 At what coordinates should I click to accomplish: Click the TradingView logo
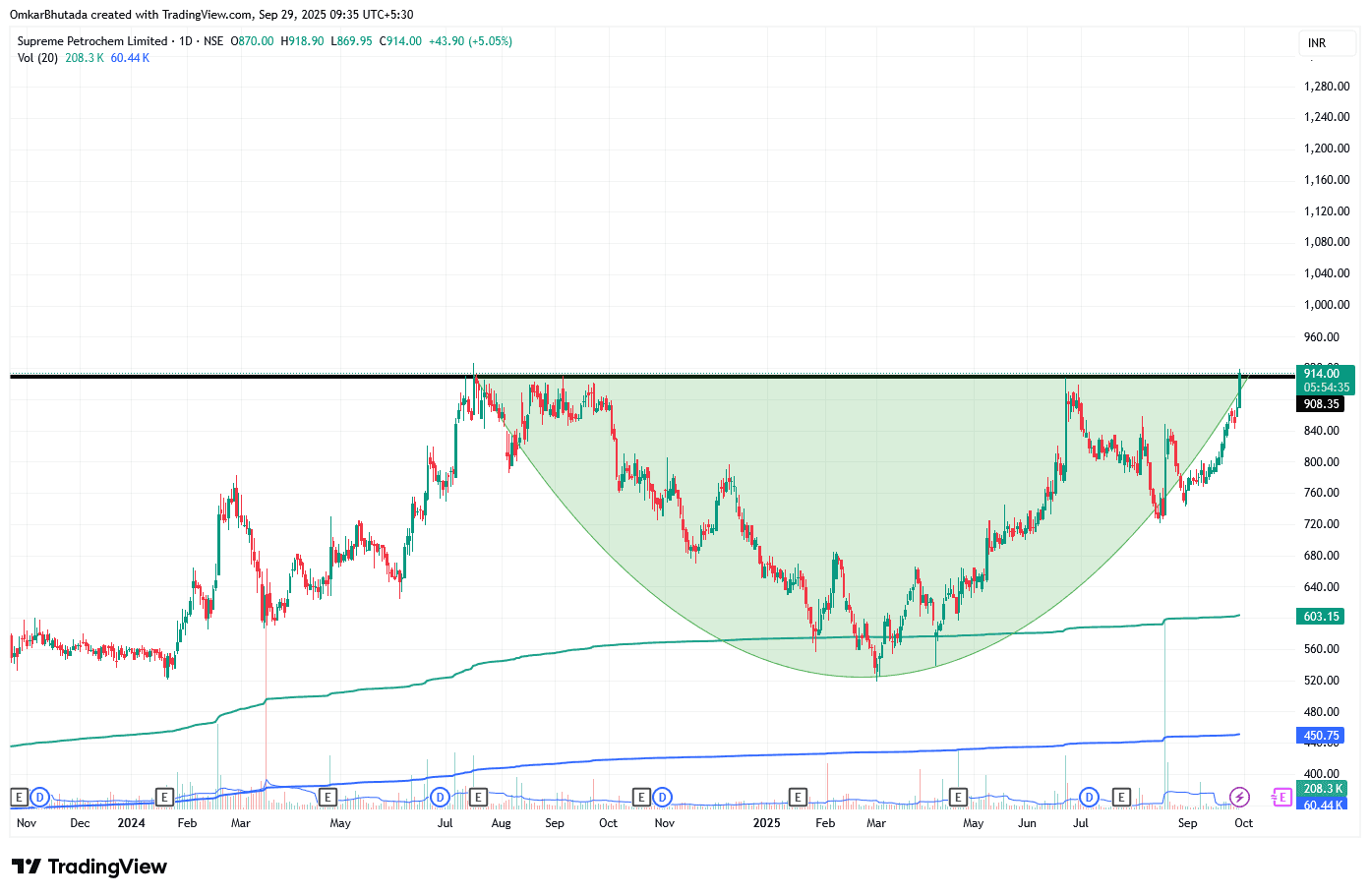89,866
